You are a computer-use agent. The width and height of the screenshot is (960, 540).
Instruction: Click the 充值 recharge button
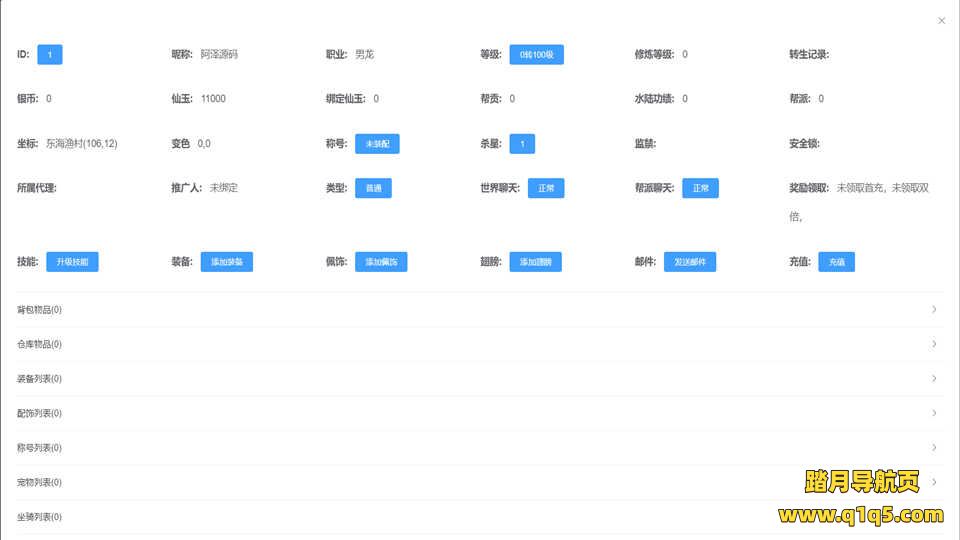coord(836,262)
